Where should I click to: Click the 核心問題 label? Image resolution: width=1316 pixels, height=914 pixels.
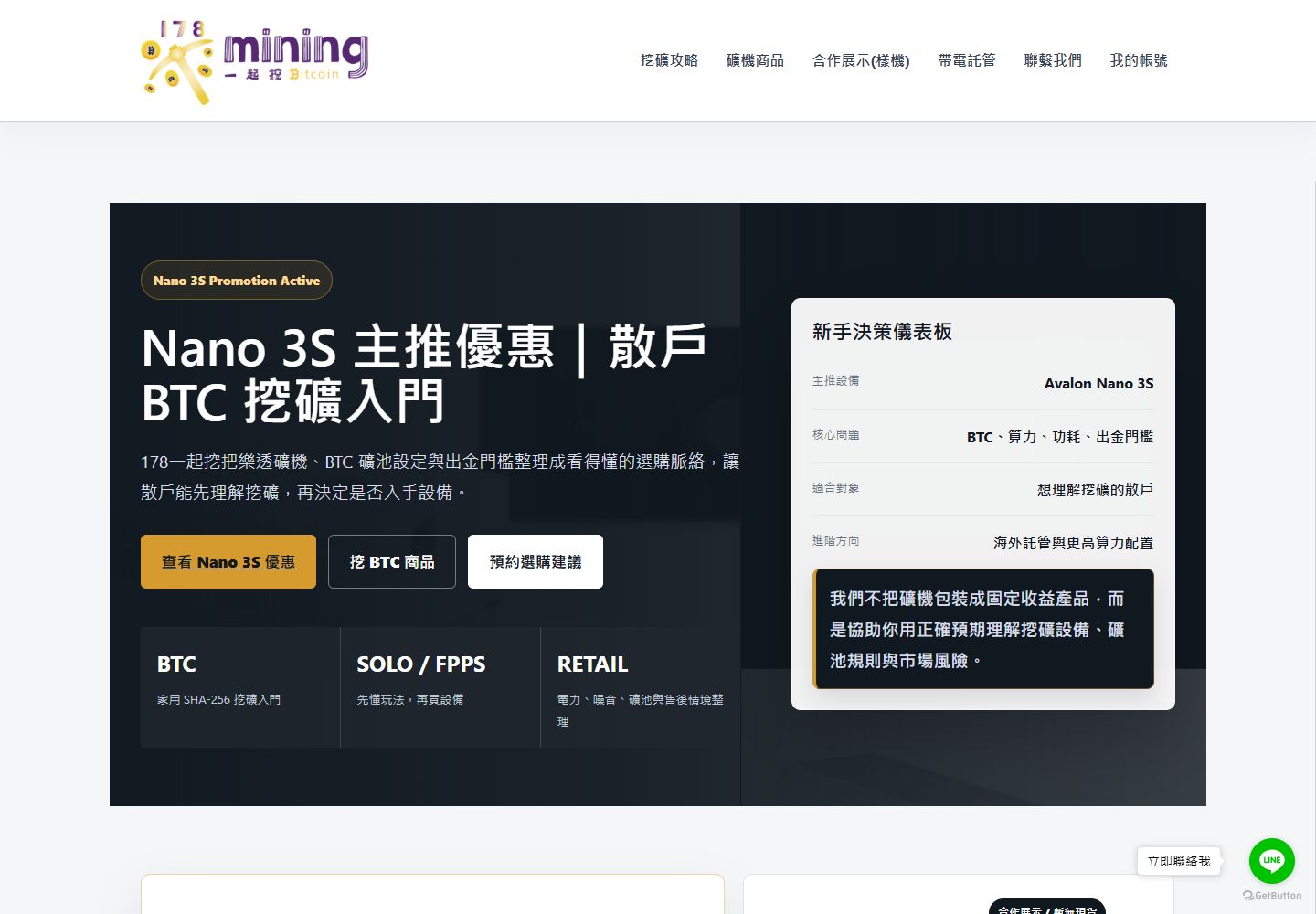(836, 435)
